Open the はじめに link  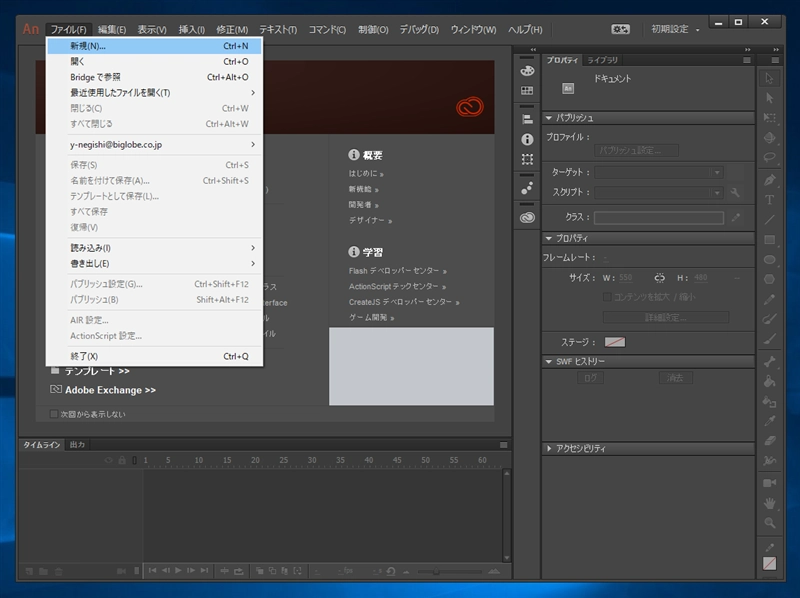[x=366, y=173]
